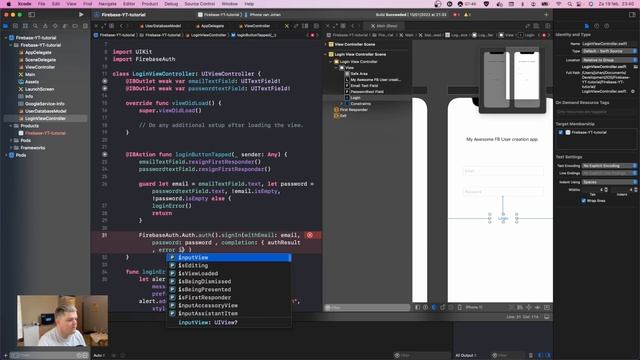Viewport: 640px width, 360px height.
Task: Toggle the navigator sidebar icon near the window controls
Action: tap(31, 15)
